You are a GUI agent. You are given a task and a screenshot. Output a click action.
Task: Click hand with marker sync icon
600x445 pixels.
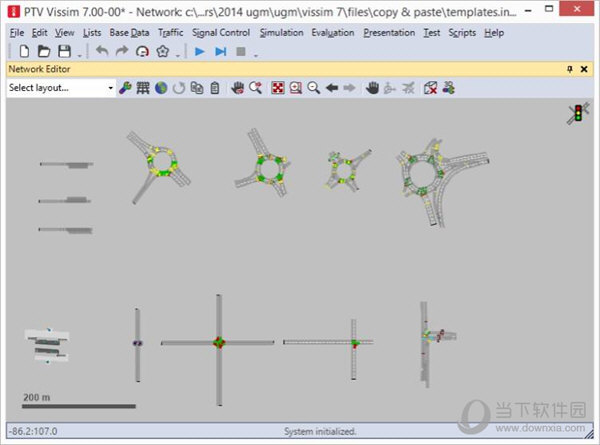pyautogui.click(x=238, y=88)
